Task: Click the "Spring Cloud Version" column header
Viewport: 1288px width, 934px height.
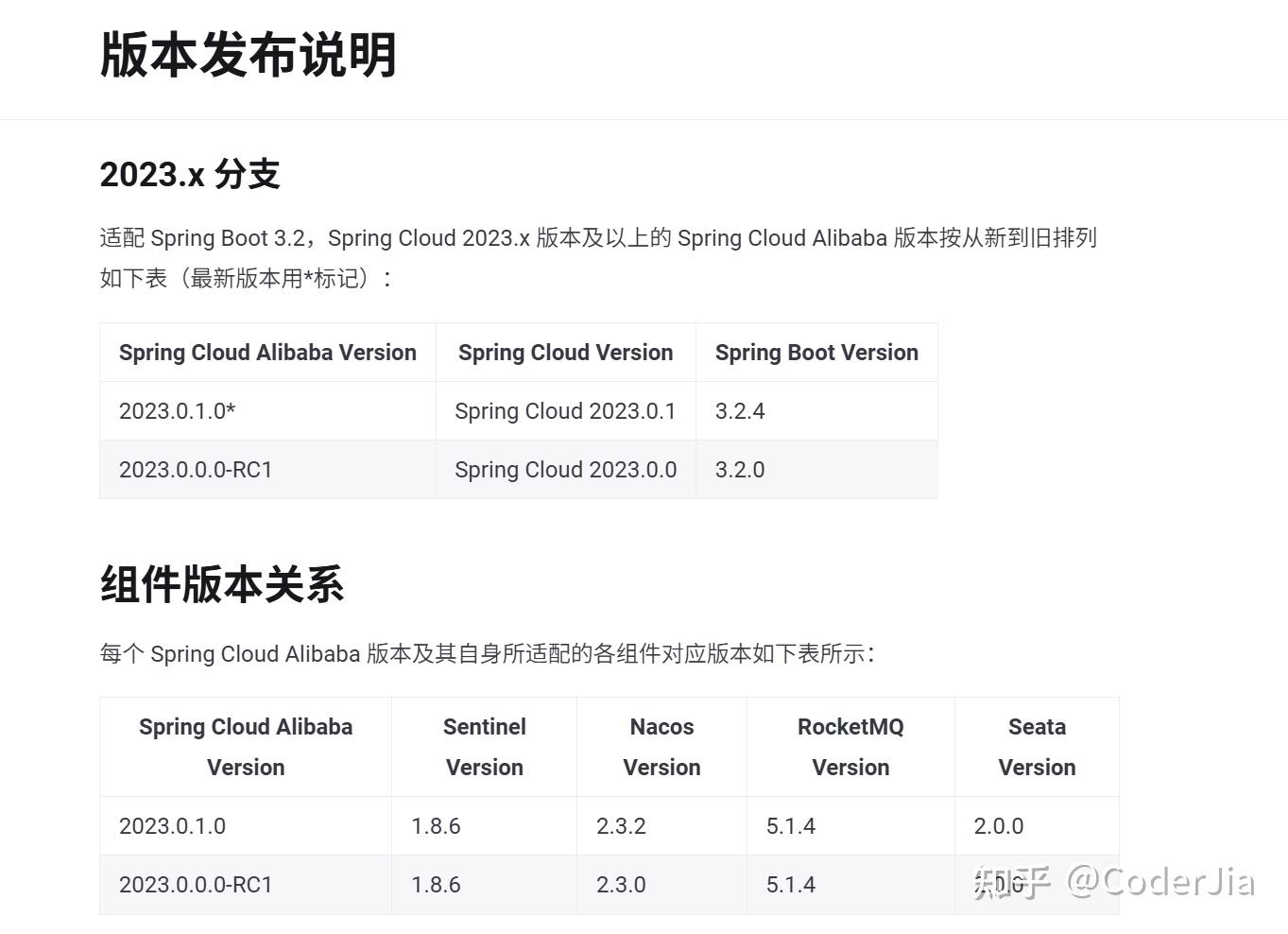Action: coord(565,353)
